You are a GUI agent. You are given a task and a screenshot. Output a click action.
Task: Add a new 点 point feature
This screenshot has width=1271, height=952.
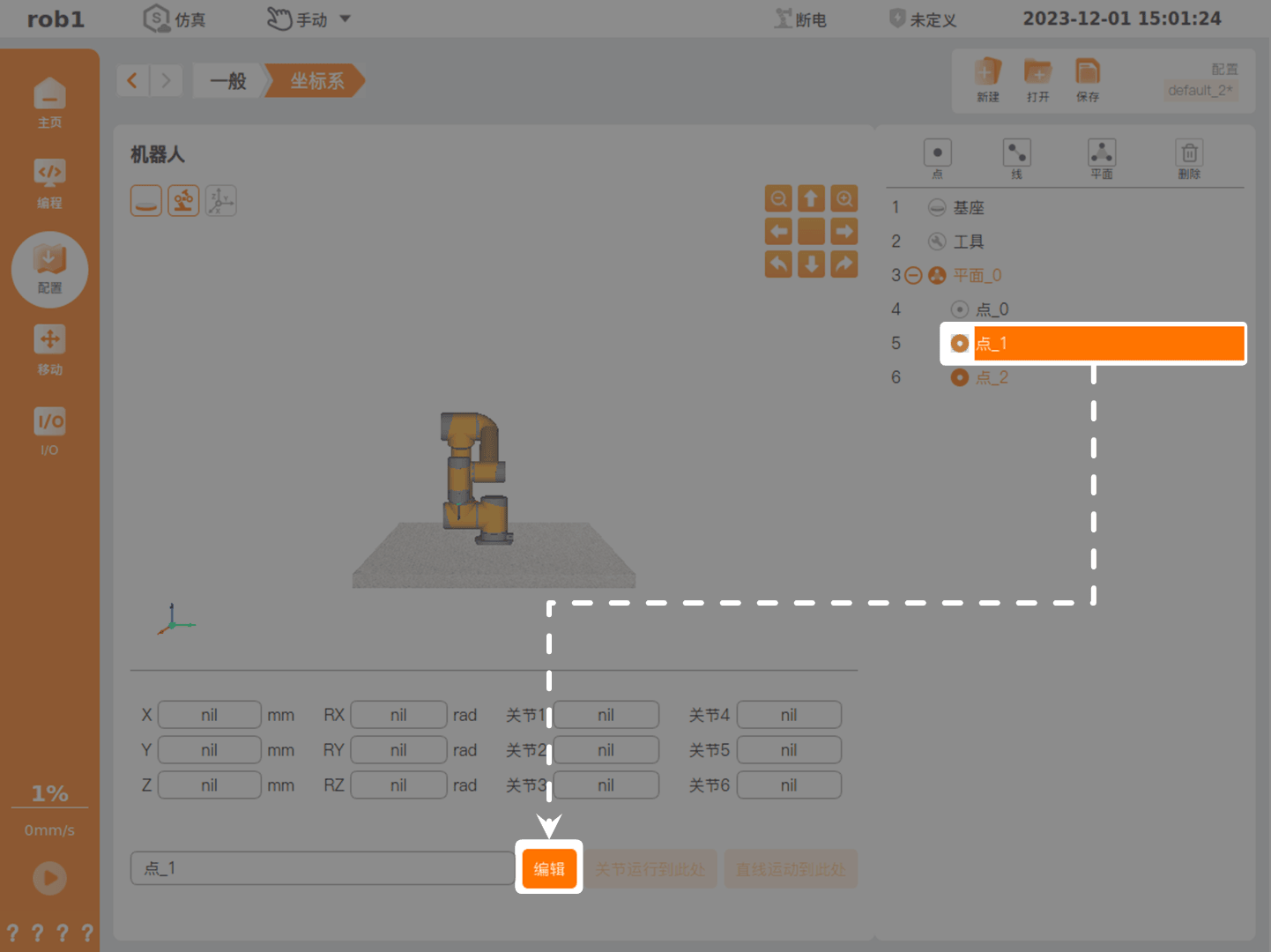[x=937, y=159]
